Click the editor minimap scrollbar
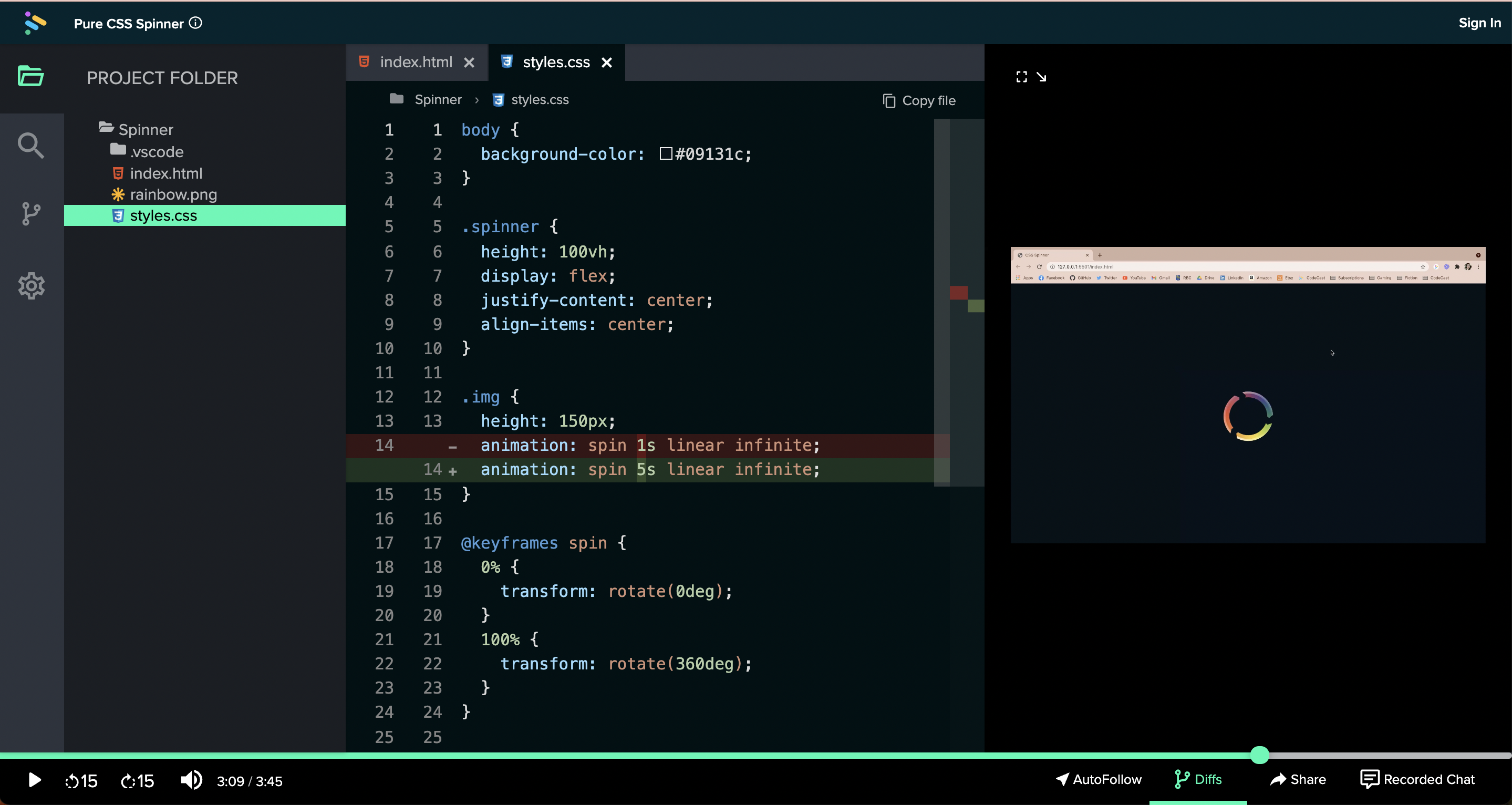The image size is (1512, 805). [x=941, y=302]
